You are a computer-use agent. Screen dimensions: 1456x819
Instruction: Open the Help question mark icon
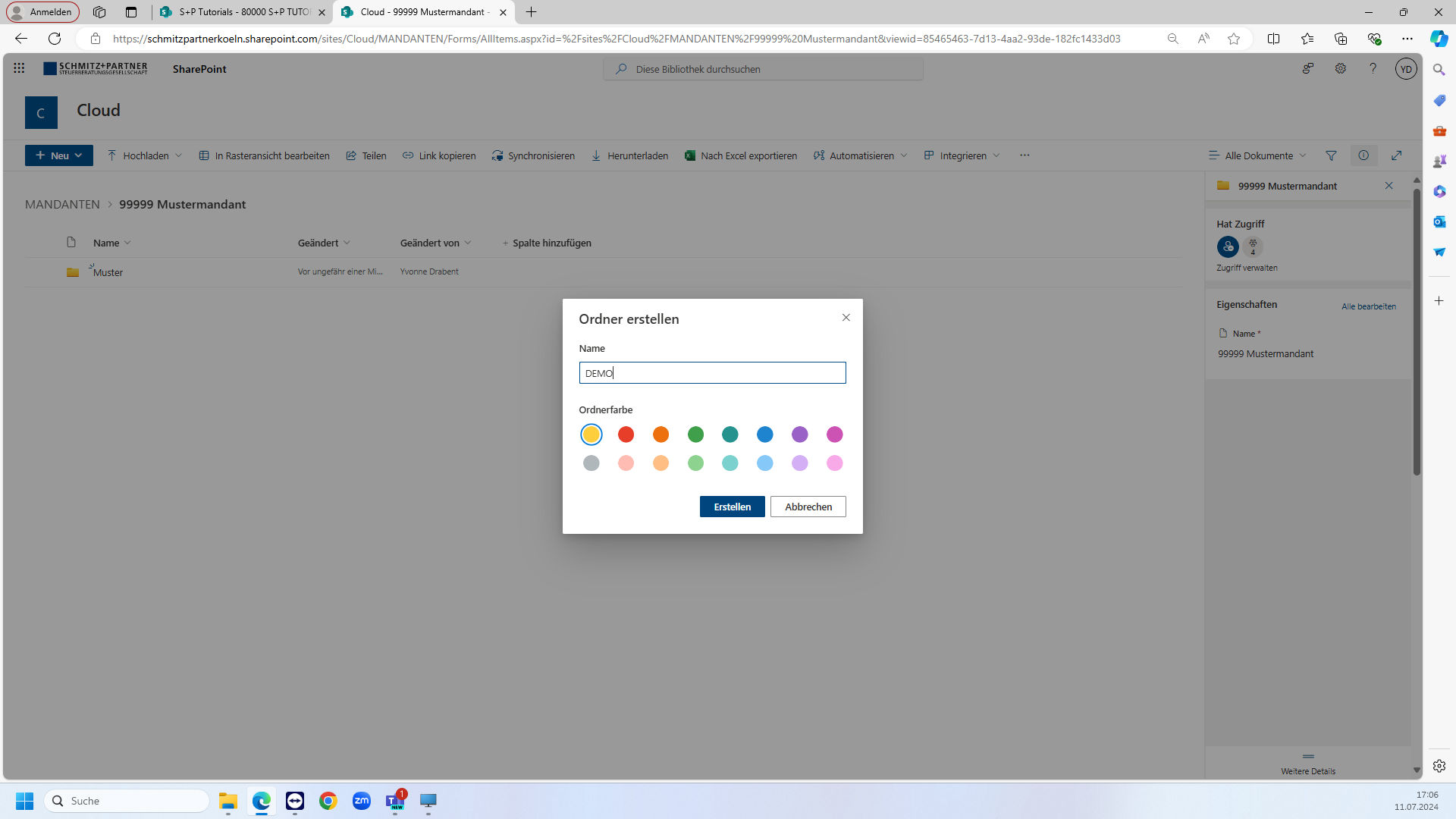(x=1373, y=68)
